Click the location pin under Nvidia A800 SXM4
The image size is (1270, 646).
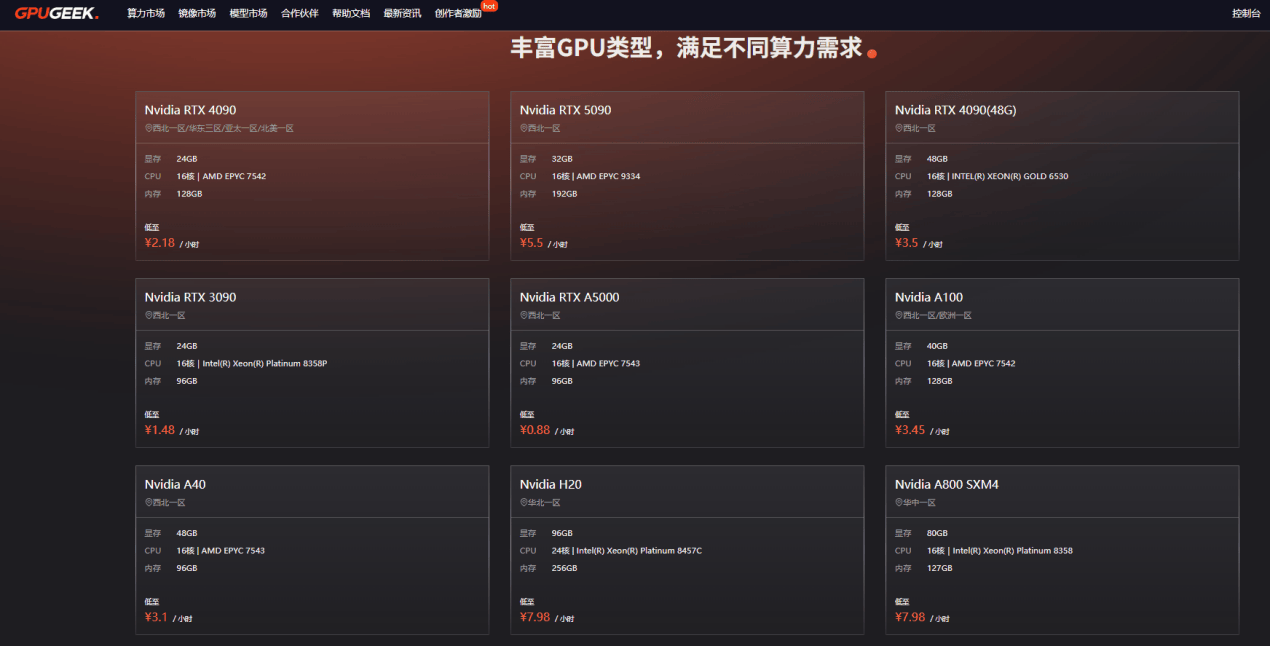pyautogui.click(x=898, y=502)
